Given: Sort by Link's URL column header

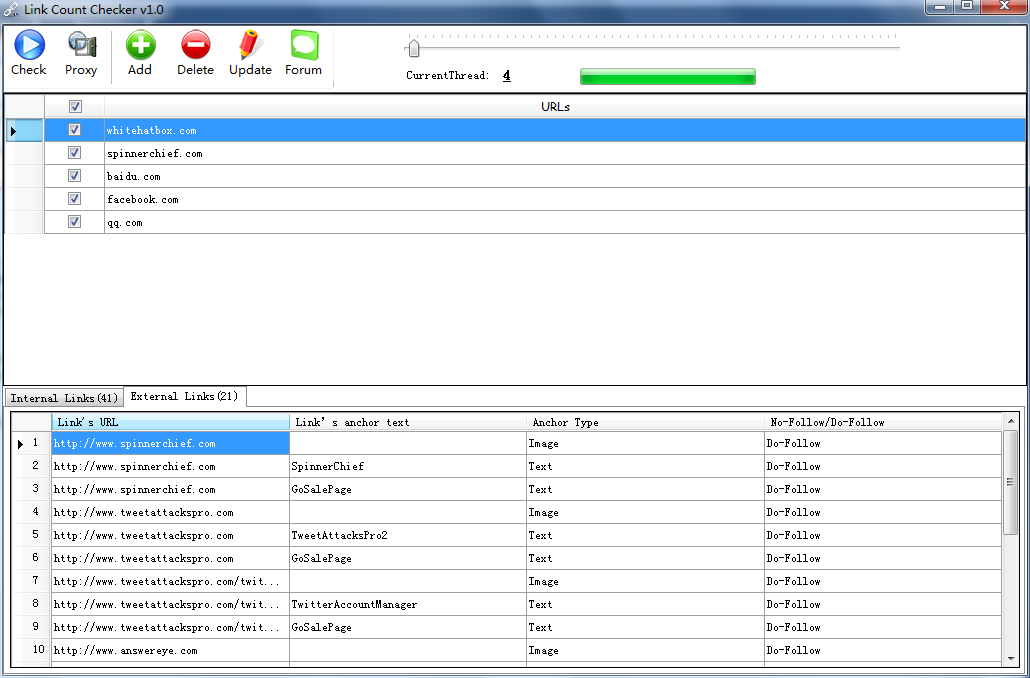Looking at the screenshot, I should pos(170,422).
